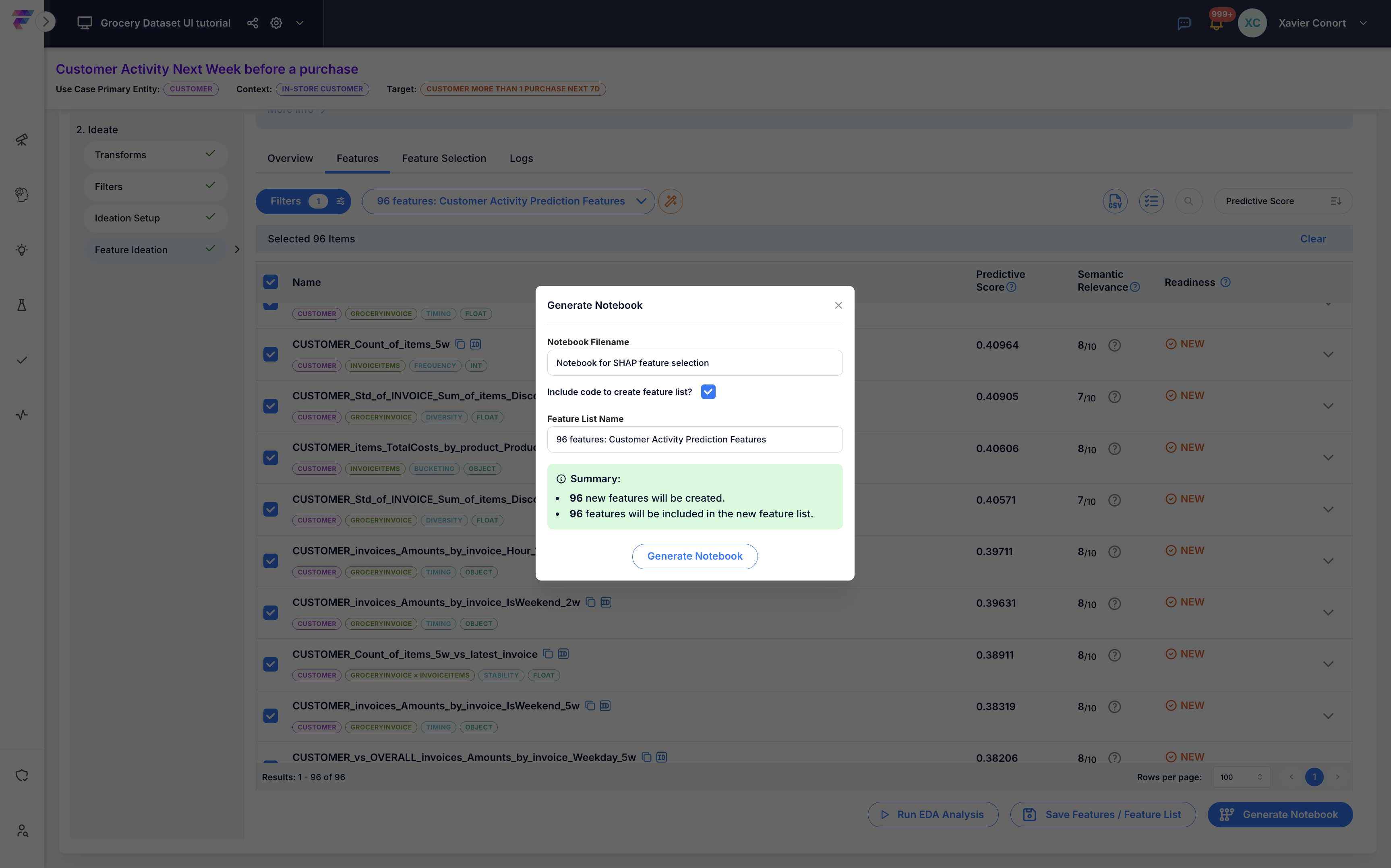
Task: Click Run EDA Analysis button
Action: (x=932, y=814)
